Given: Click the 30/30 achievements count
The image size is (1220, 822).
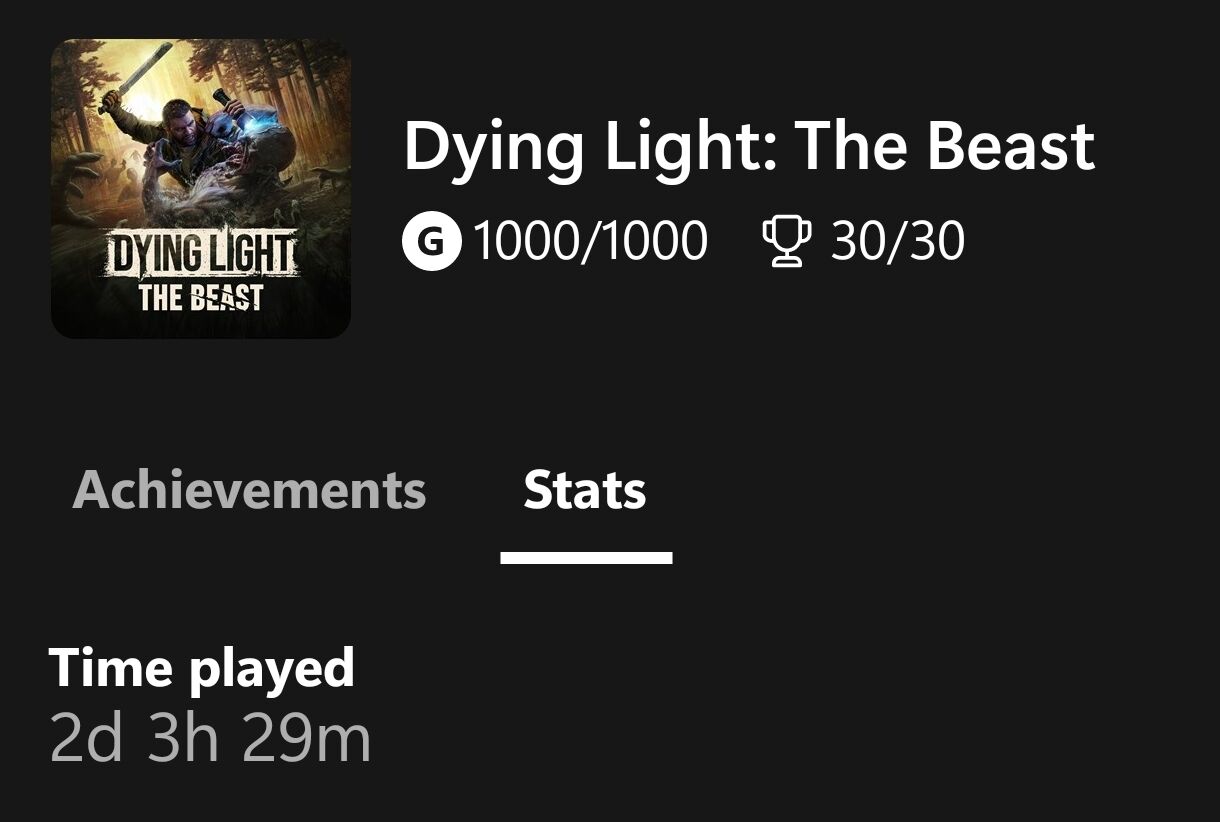Looking at the screenshot, I should coord(897,242).
